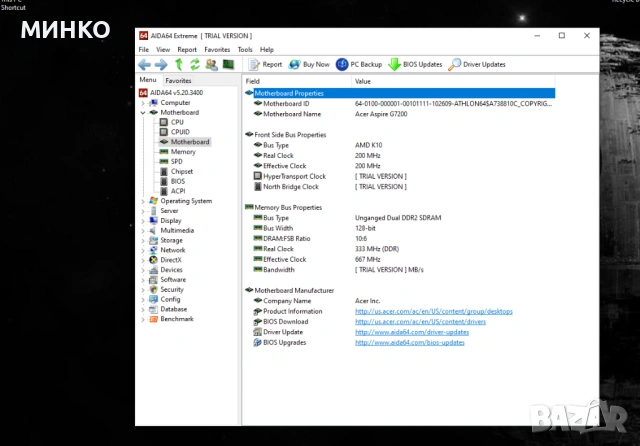Move up one level with green up arrow
The image size is (640, 446).
[179, 64]
